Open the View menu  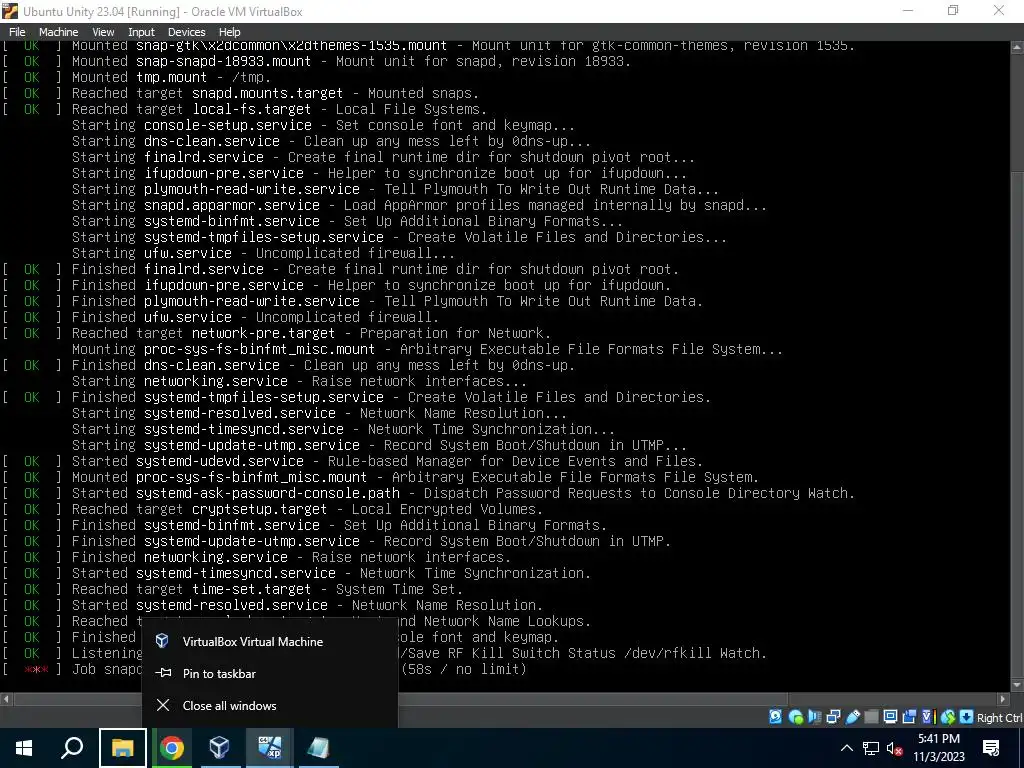103,32
